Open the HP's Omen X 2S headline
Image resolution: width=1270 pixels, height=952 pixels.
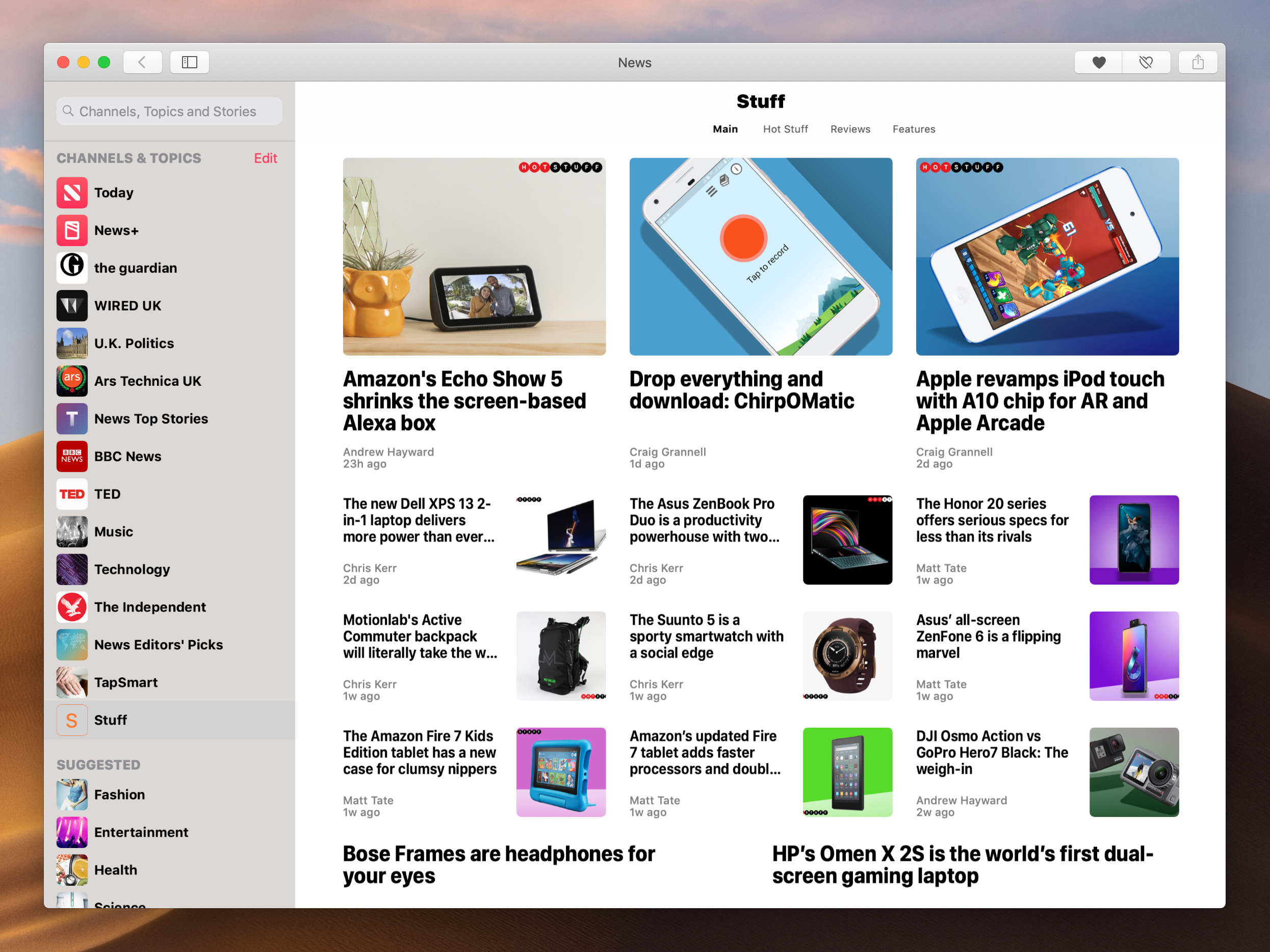pyautogui.click(x=963, y=865)
